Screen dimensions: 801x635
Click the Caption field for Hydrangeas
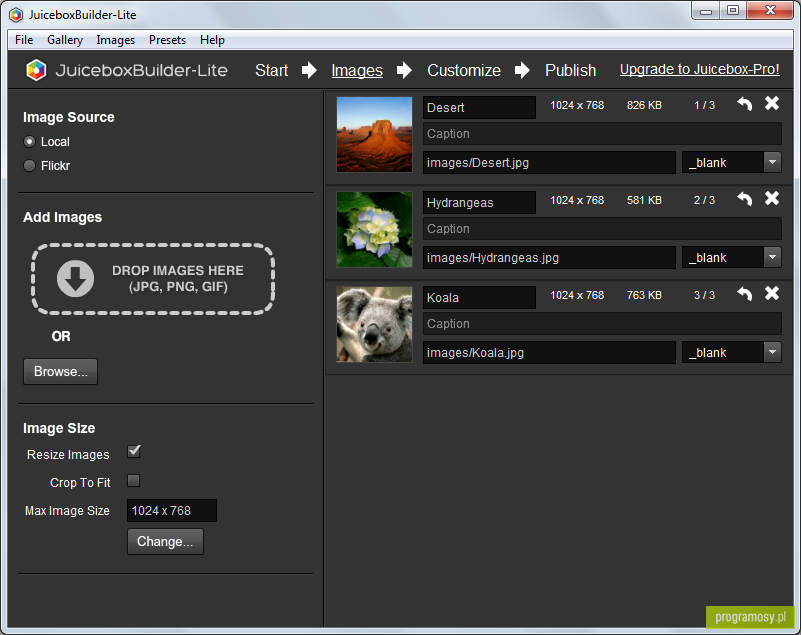(x=602, y=229)
